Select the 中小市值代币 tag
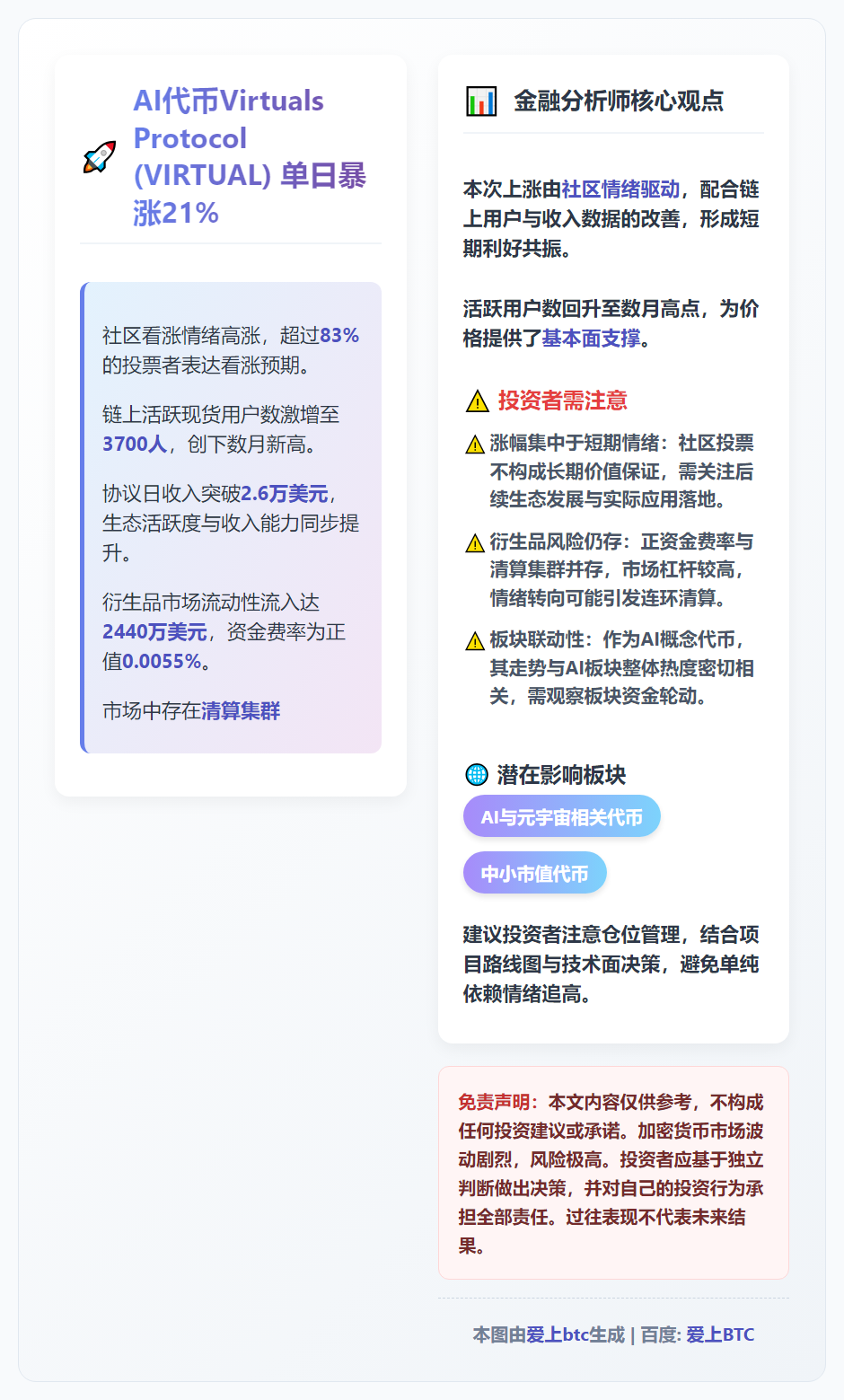Viewport: 844px width, 1400px height. point(535,873)
